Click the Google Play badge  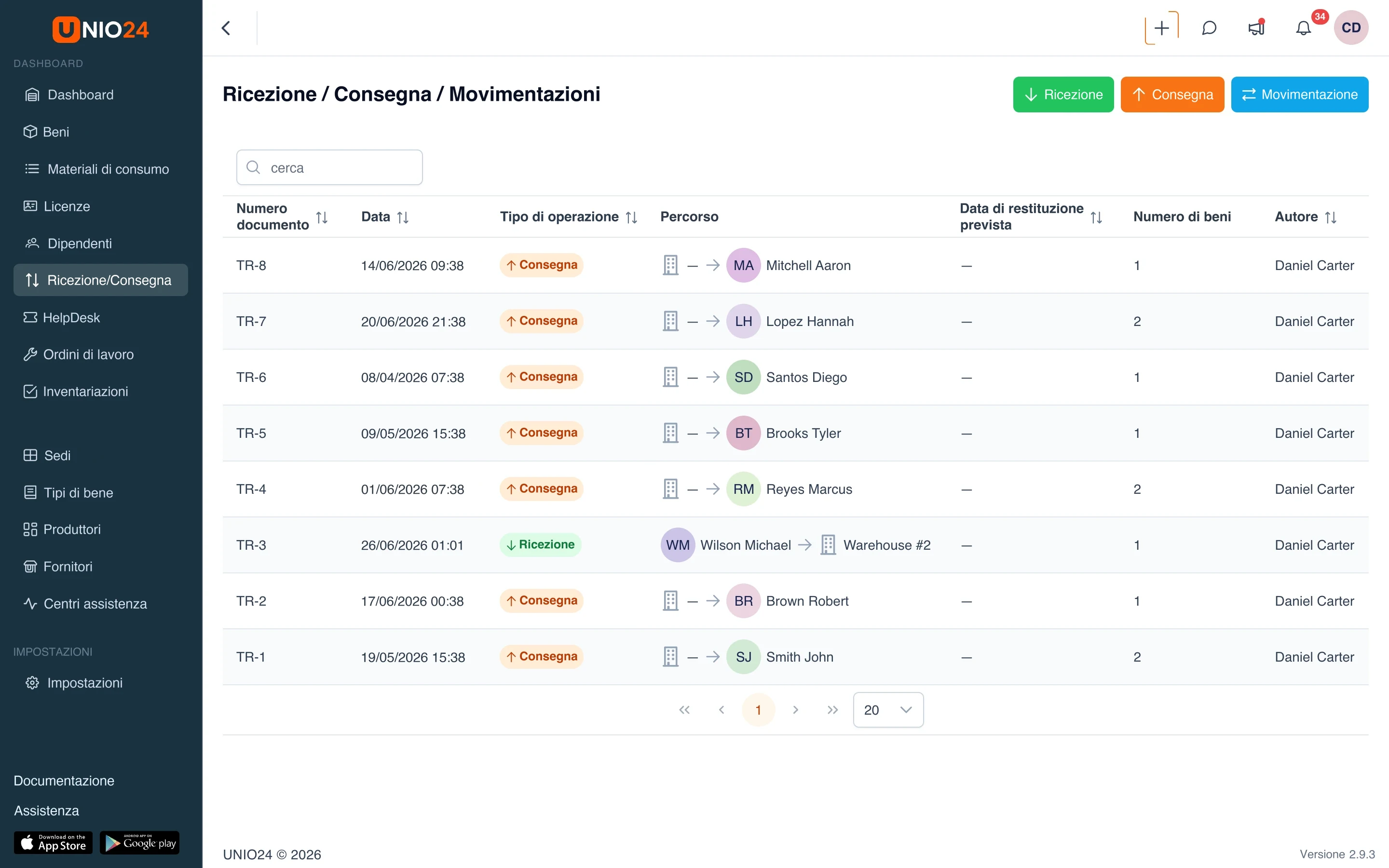[139, 842]
